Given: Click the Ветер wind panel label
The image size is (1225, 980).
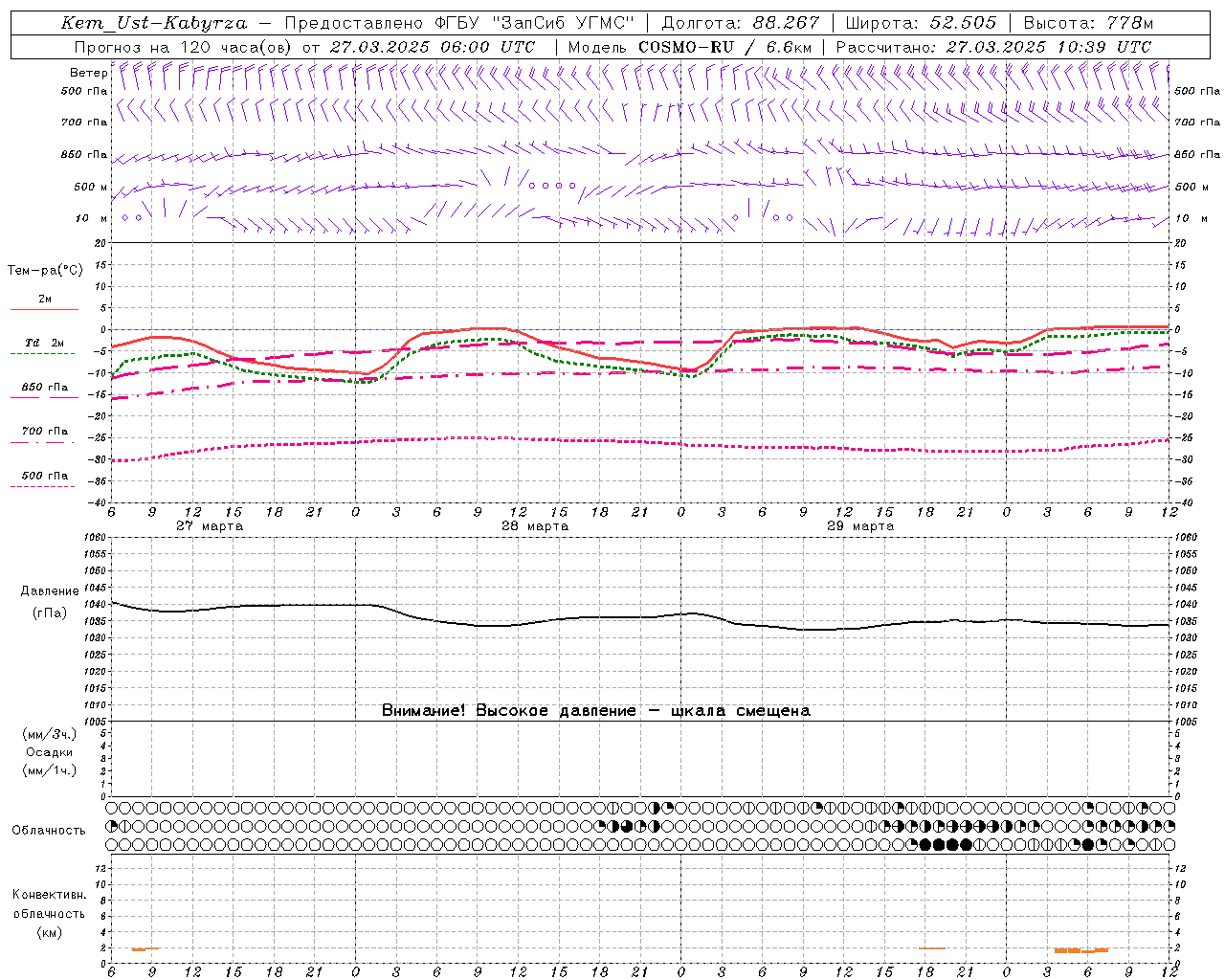Looking at the screenshot, I should coord(88,73).
